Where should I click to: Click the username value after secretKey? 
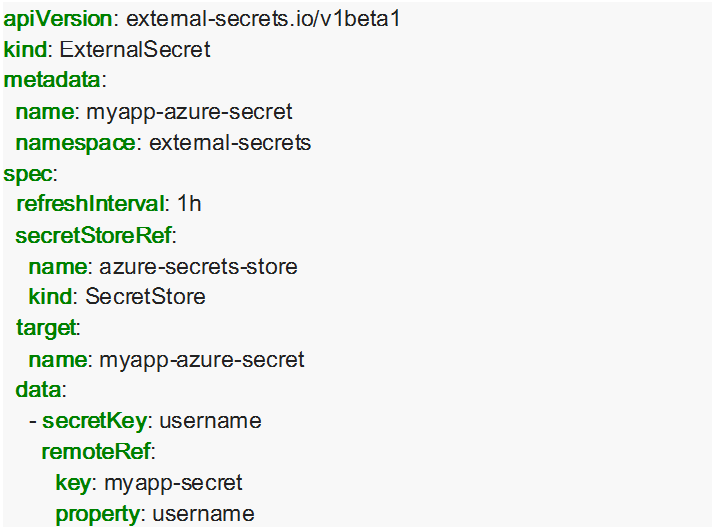pyautogui.click(x=211, y=421)
